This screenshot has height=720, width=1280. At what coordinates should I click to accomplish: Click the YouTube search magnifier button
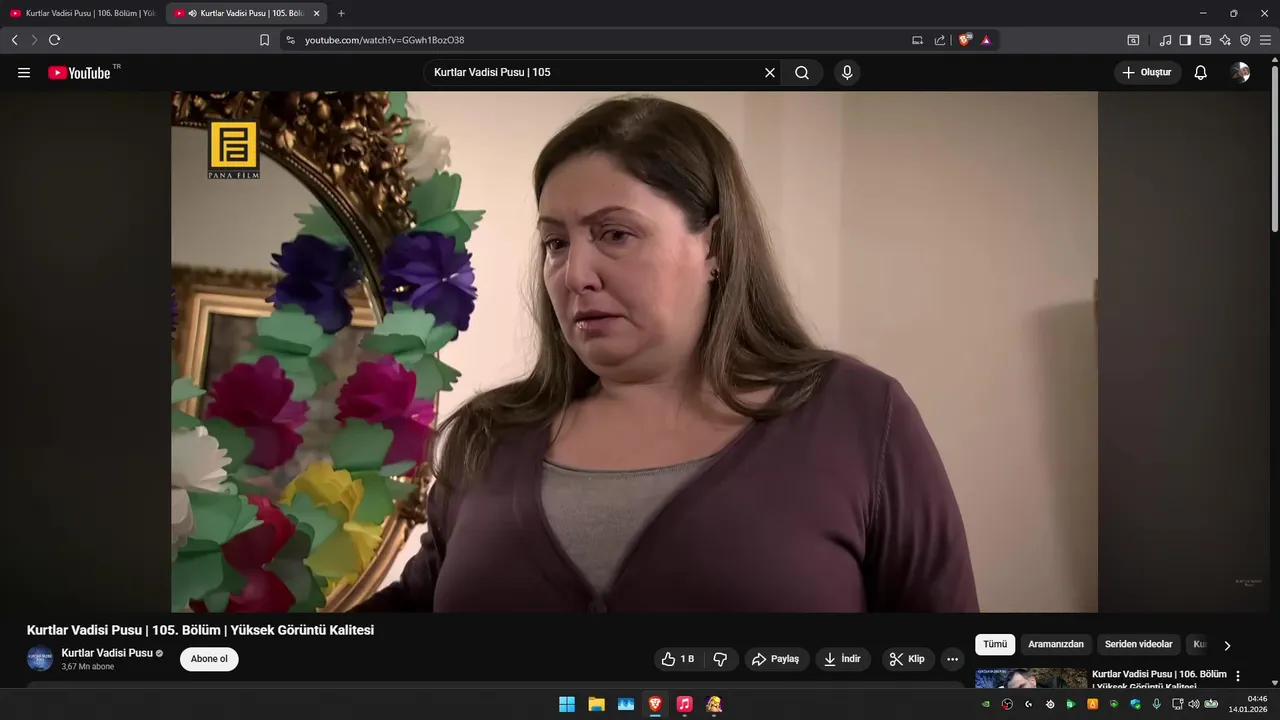(x=802, y=73)
